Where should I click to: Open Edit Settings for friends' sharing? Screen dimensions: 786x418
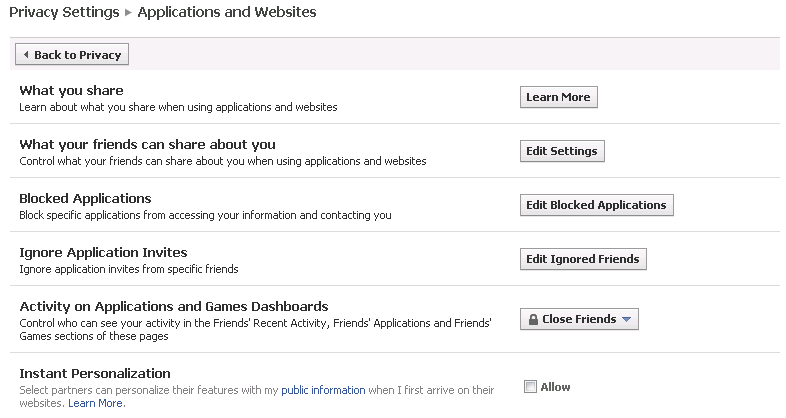click(562, 151)
